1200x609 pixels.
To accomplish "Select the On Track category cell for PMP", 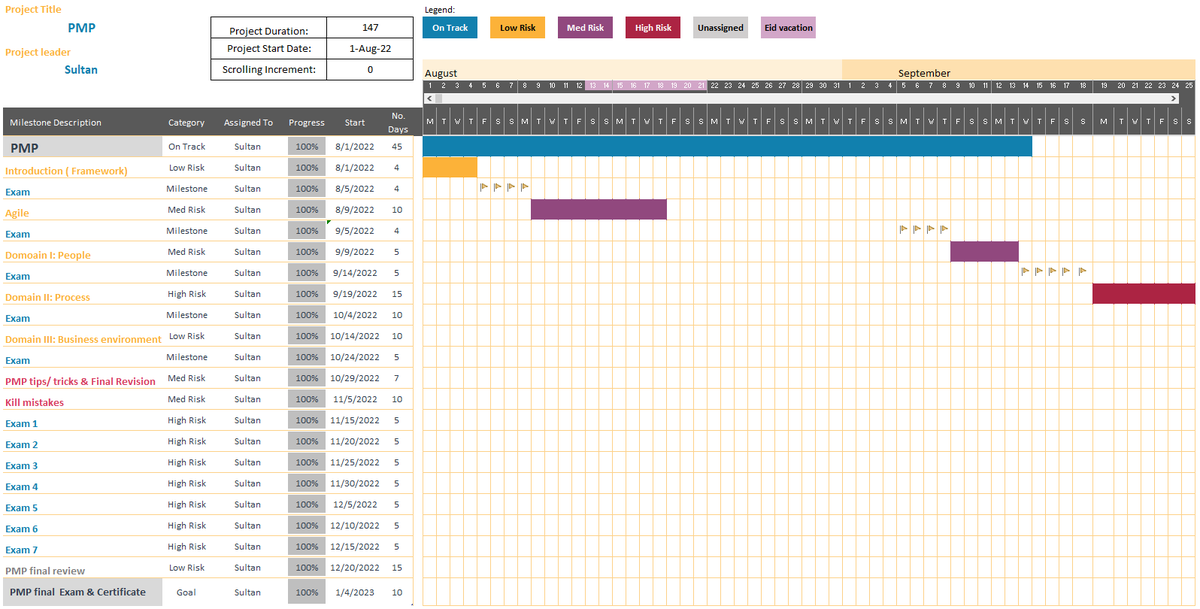I will (x=187, y=146).
